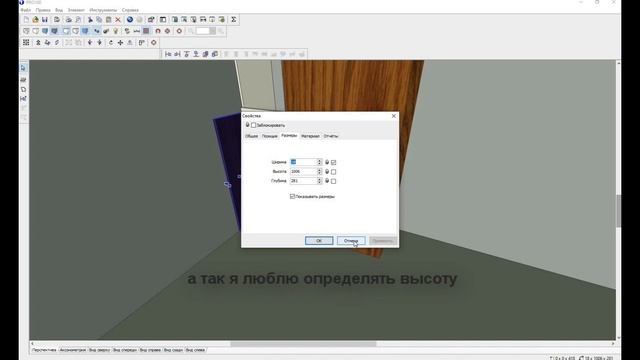Check the checkbox beside the Глубина row
Image resolution: width=640 pixels, height=360 pixels.
coord(333,181)
